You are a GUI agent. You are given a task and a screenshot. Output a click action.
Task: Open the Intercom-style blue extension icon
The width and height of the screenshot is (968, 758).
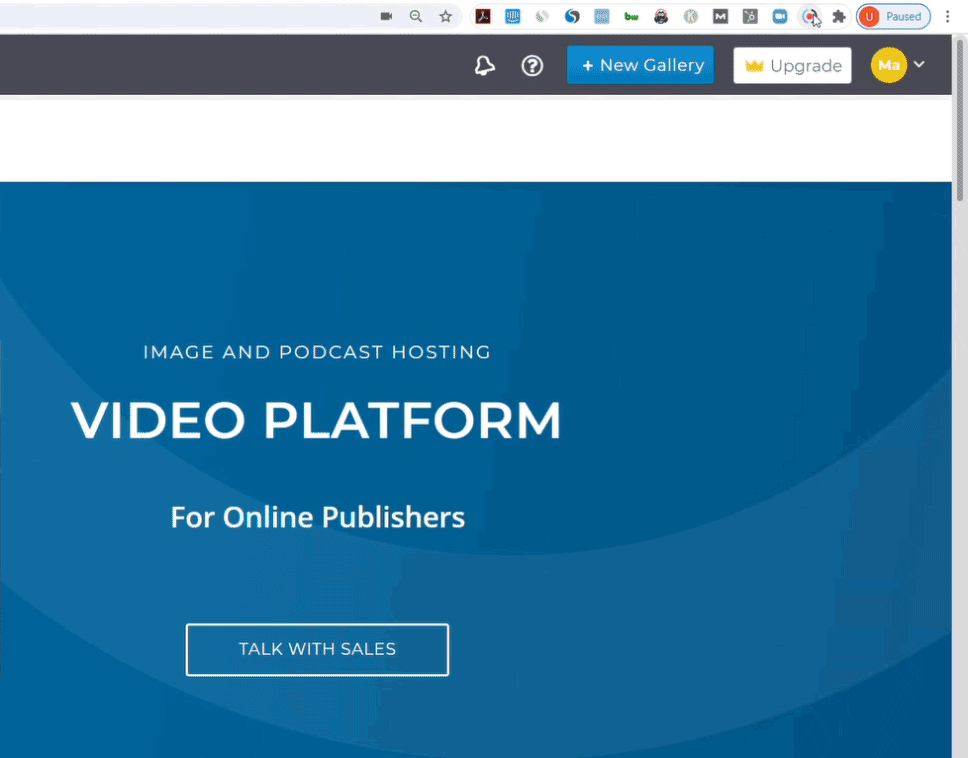pos(513,17)
